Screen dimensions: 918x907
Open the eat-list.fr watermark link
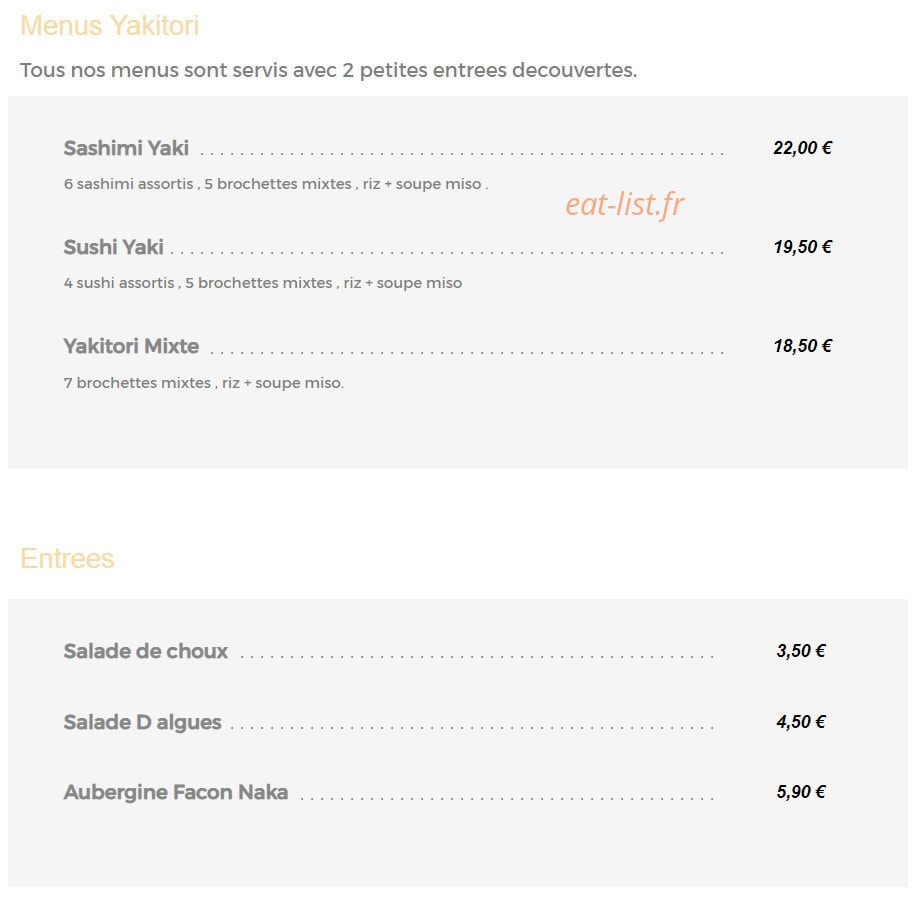point(625,204)
